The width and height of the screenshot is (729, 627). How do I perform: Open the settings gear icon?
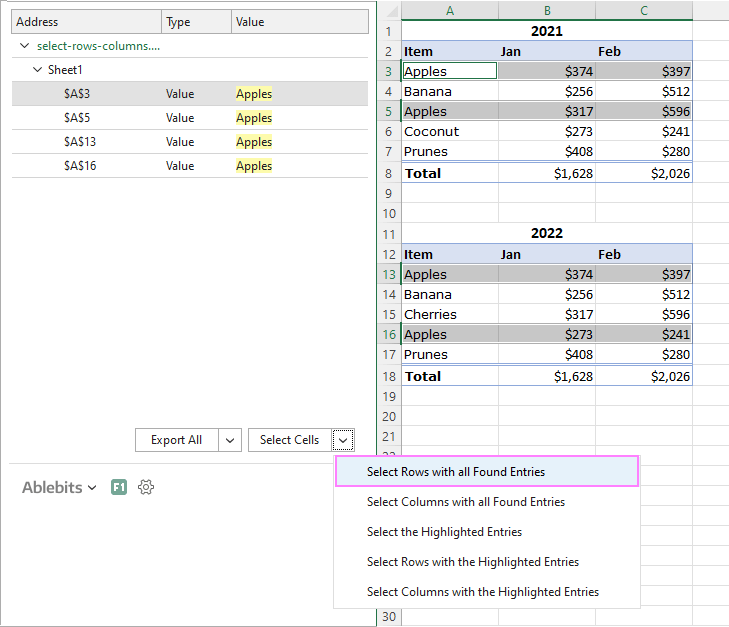tap(146, 487)
